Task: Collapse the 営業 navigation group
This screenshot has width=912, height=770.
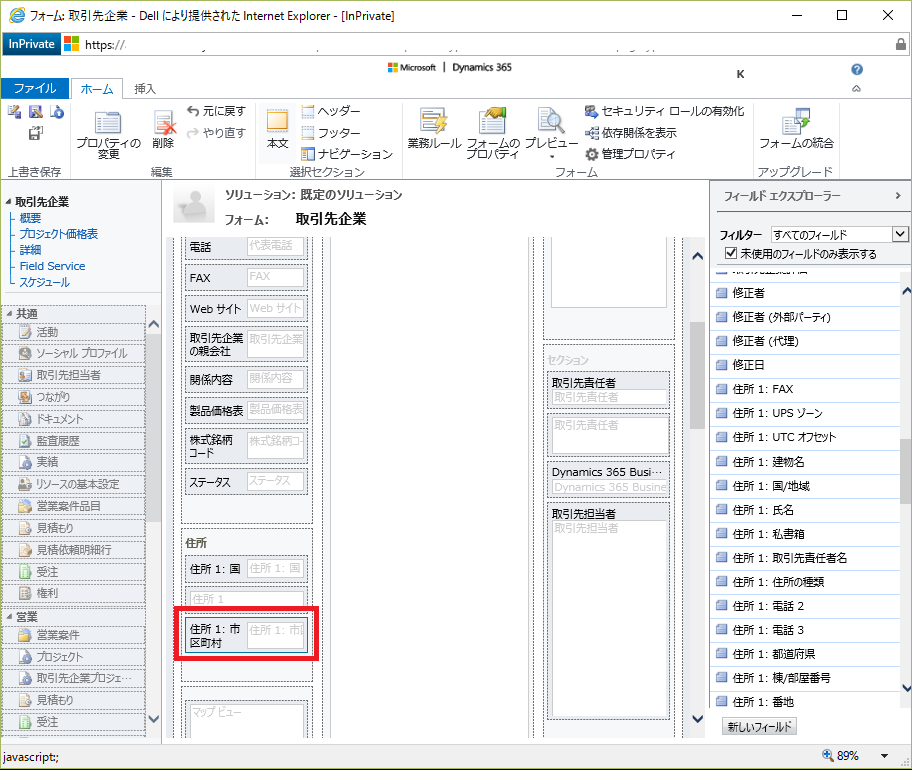Action: coord(9,616)
